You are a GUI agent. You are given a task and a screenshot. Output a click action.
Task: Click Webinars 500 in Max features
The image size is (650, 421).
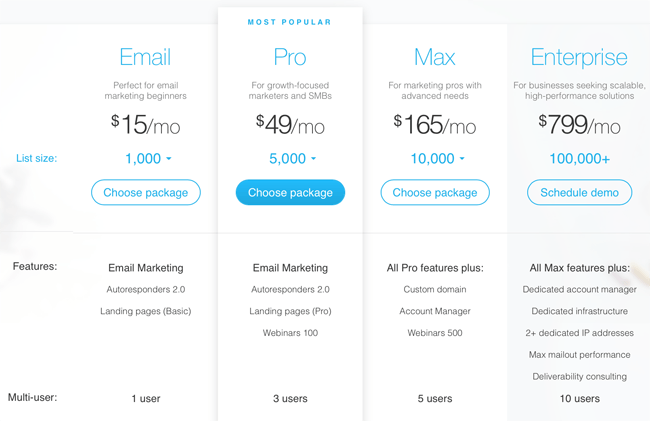click(x=435, y=333)
